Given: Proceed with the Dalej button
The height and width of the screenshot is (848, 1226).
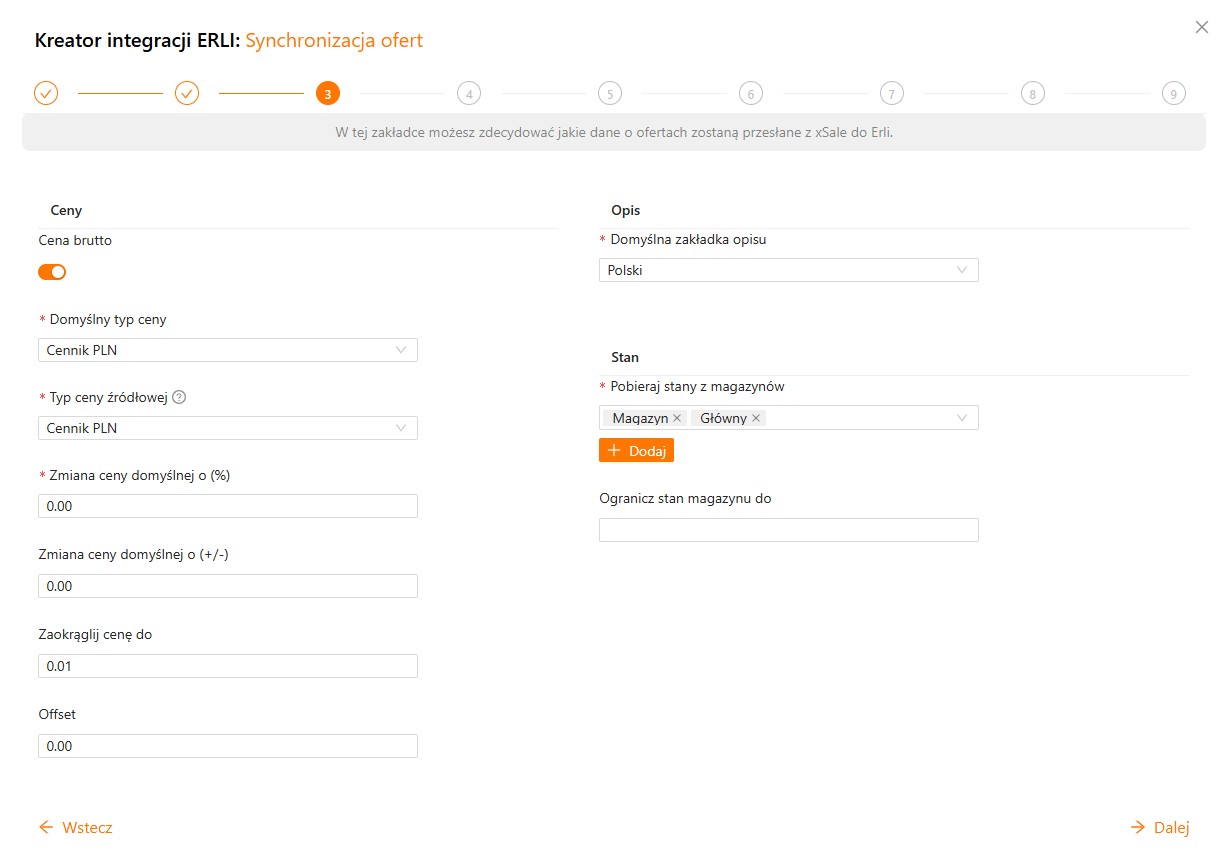Looking at the screenshot, I should click(x=1160, y=827).
